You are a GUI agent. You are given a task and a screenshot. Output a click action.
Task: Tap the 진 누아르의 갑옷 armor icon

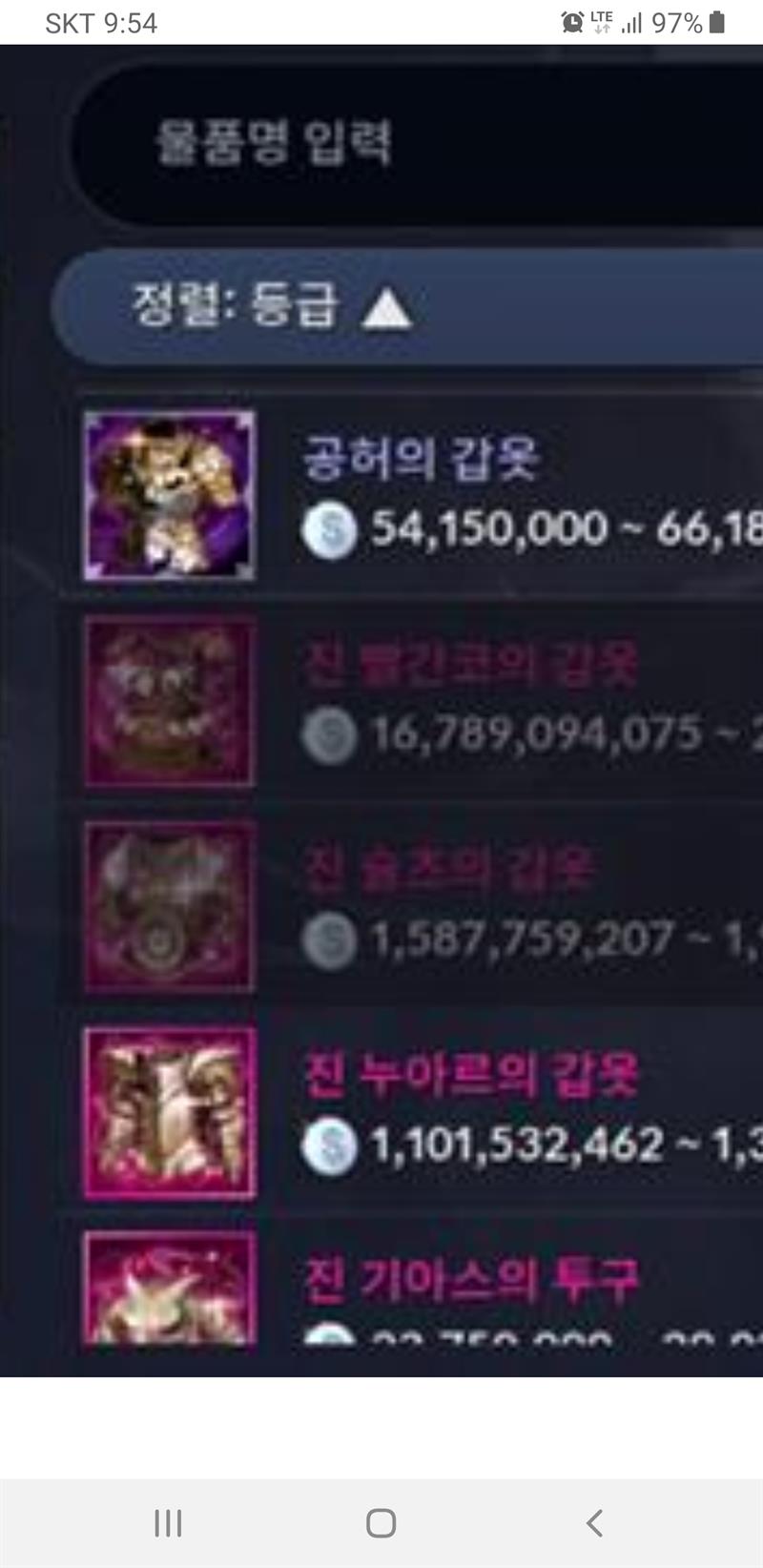(170, 1112)
